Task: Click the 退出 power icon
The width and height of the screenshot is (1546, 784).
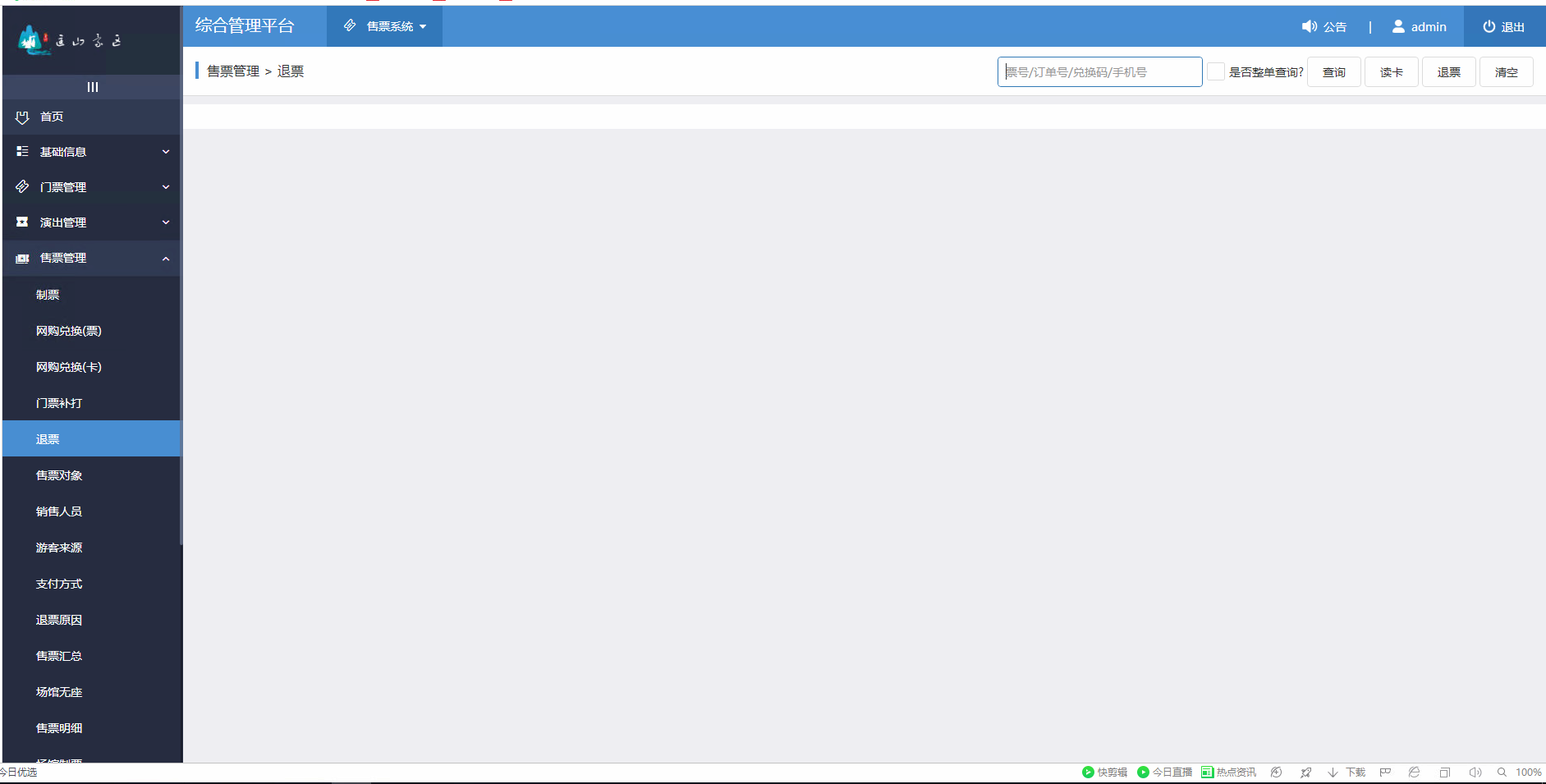Action: point(1489,27)
